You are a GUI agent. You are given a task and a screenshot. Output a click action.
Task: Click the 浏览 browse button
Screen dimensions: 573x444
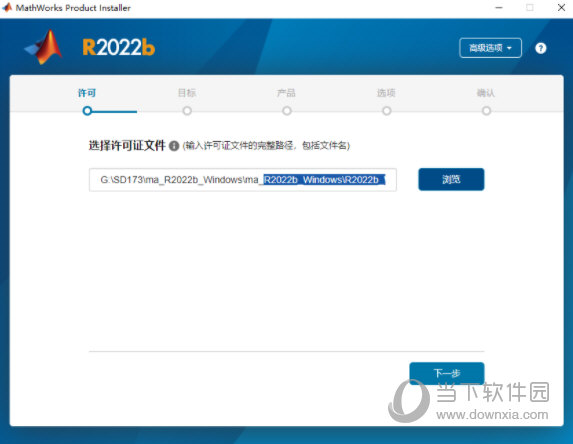(x=451, y=179)
